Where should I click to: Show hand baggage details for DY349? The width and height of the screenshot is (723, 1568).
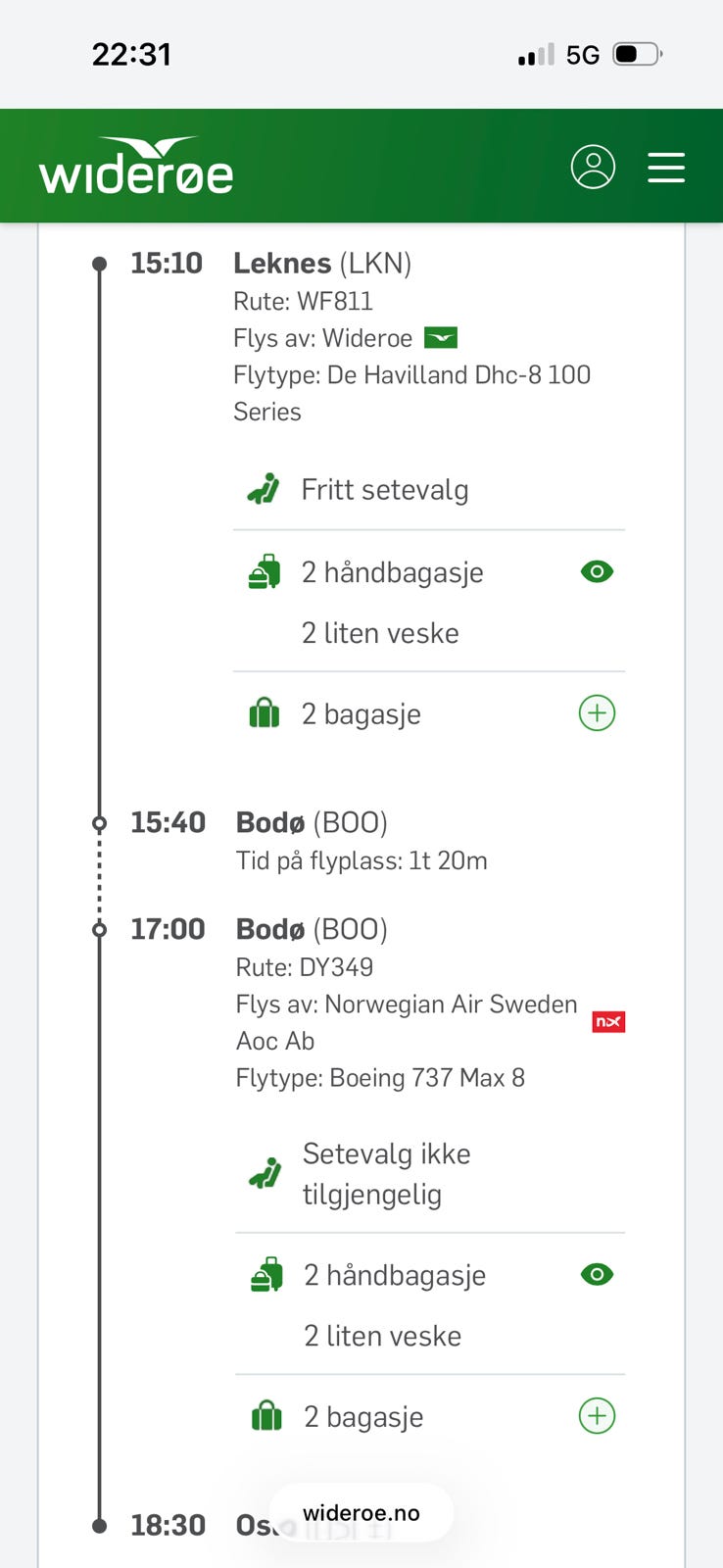click(x=597, y=1274)
